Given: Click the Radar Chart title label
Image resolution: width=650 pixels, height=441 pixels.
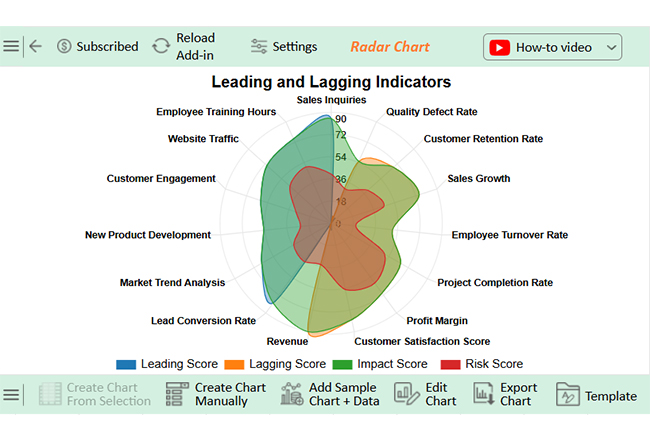Looking at the screenshot, I should (x=390, y=47).
